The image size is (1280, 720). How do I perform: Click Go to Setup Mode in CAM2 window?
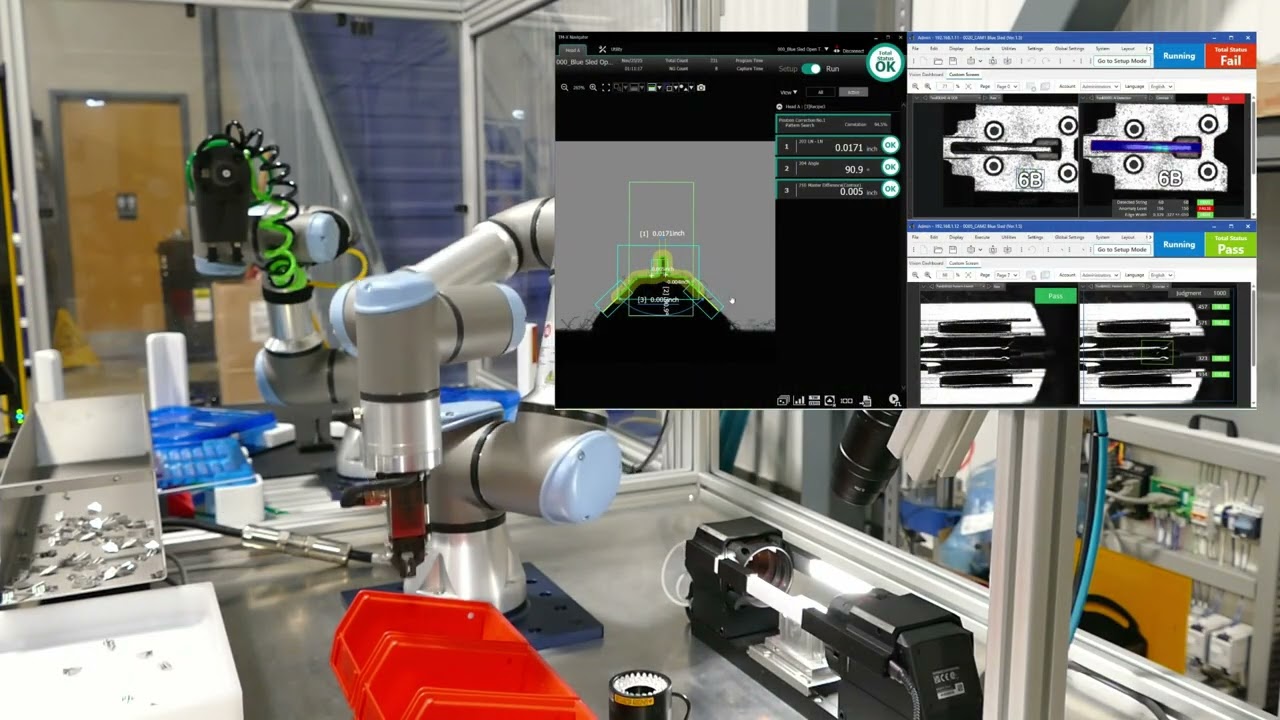point(1122,249)
